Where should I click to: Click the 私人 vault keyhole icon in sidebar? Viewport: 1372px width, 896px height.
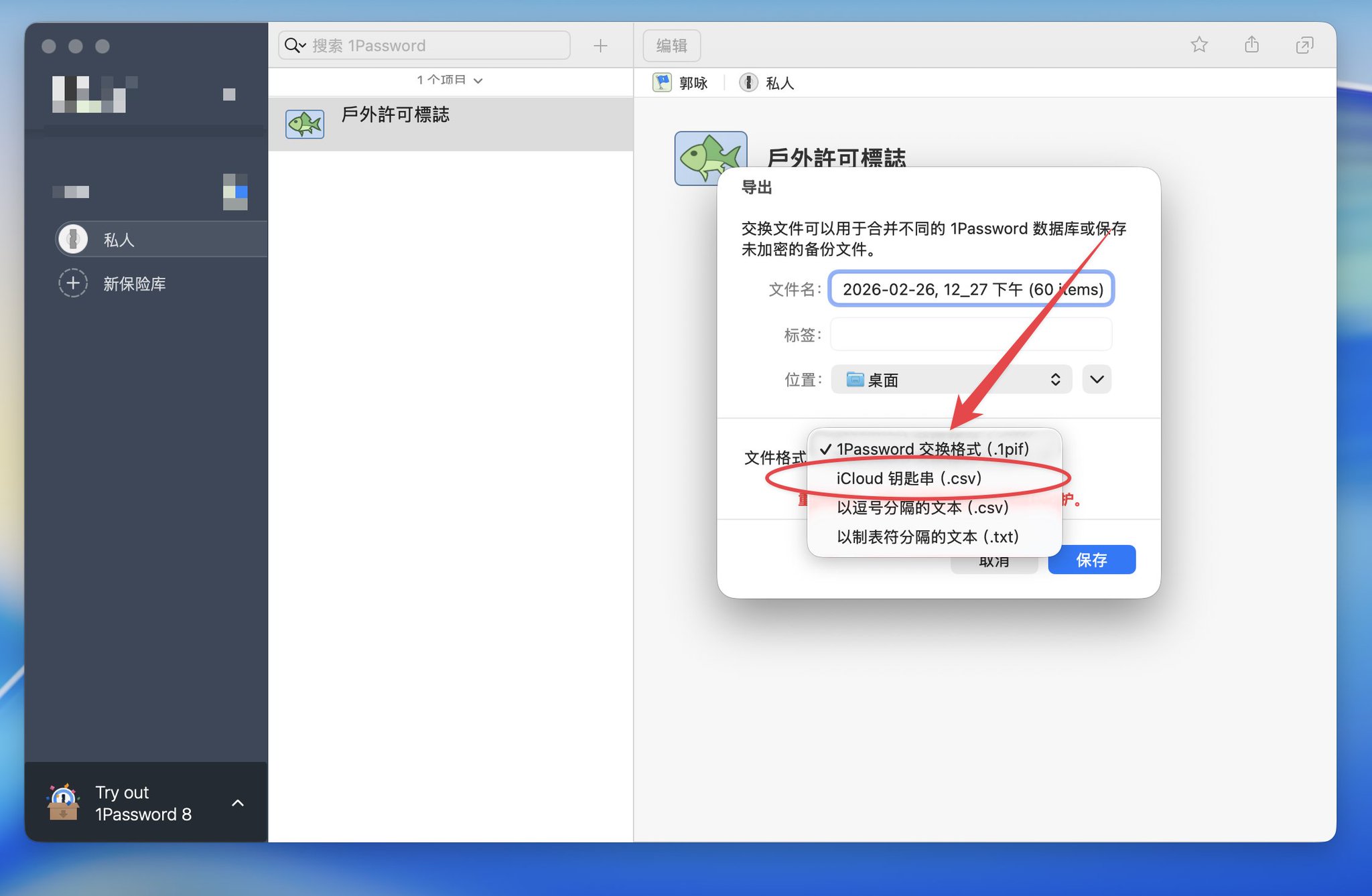(73, 239)
